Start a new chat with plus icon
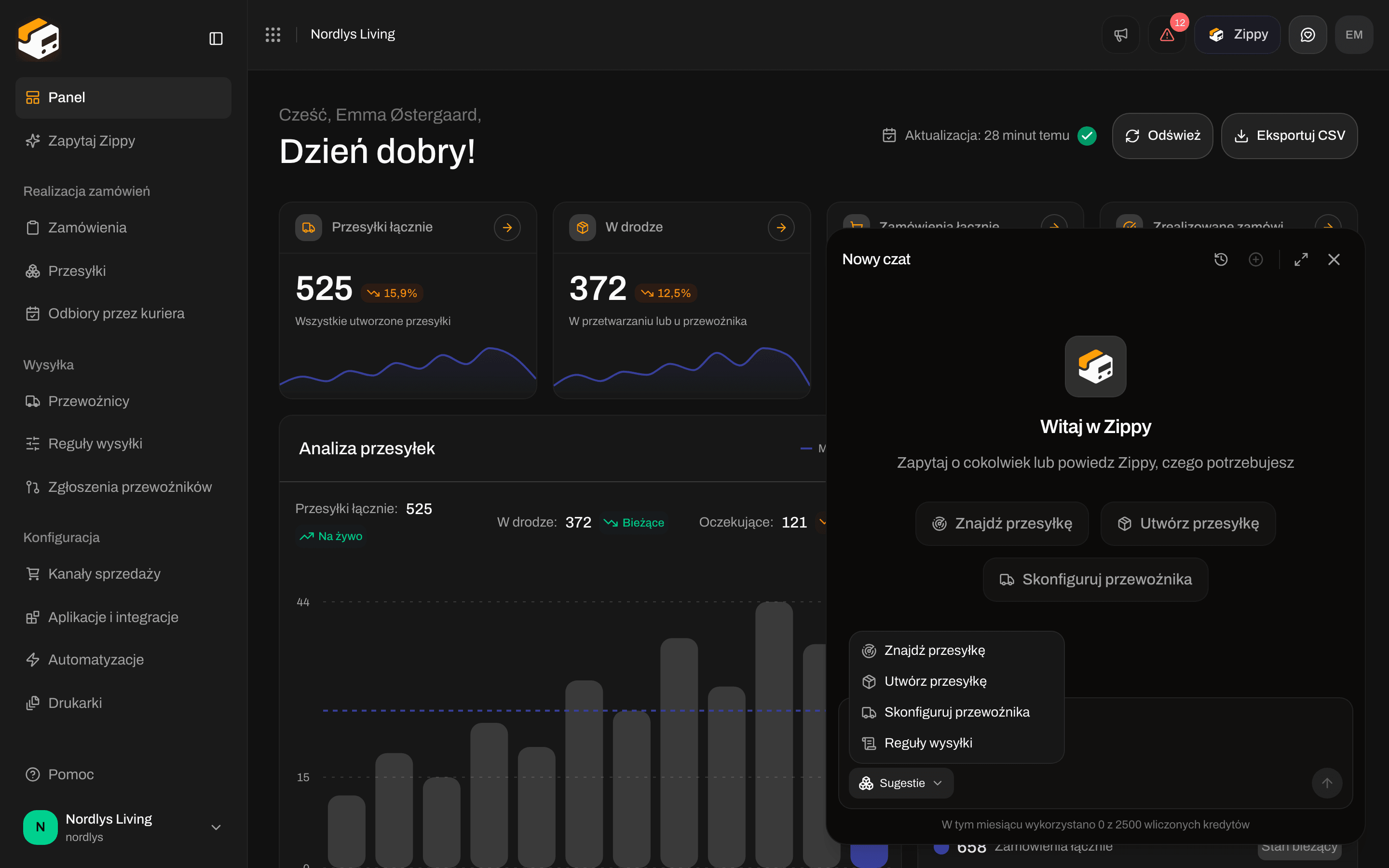This screenshot has width=1389, height=868. 1256,259
